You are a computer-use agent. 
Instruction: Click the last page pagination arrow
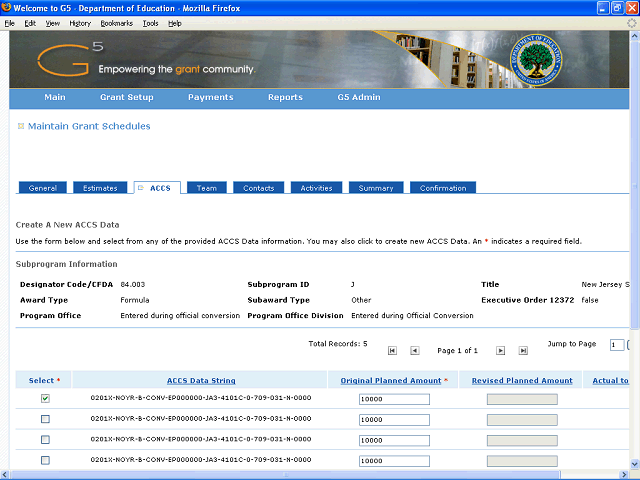523,351
